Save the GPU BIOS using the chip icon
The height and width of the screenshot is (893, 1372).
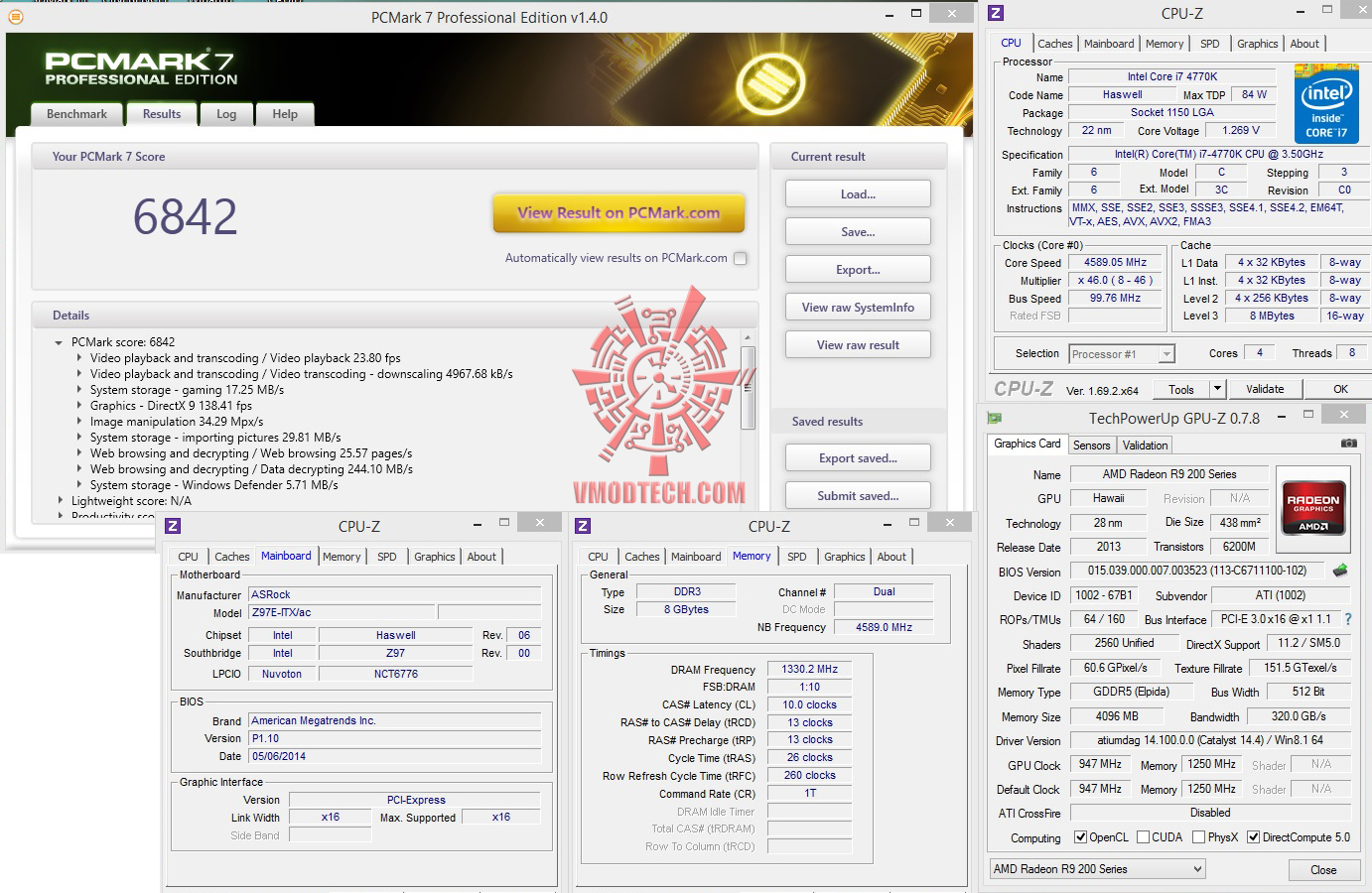(1340, 571)
